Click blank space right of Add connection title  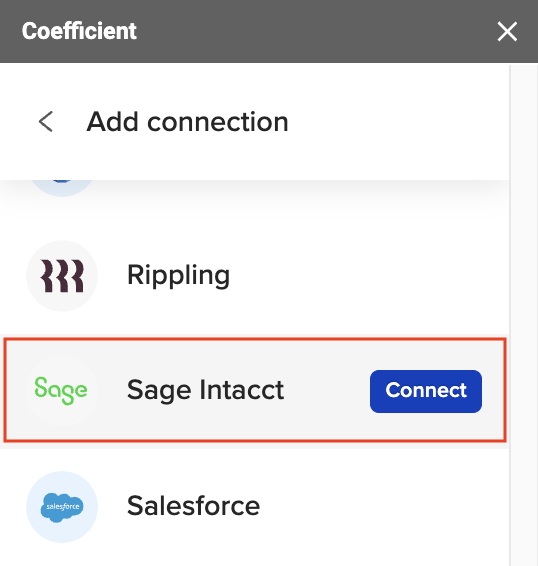[x=397, y=122]
